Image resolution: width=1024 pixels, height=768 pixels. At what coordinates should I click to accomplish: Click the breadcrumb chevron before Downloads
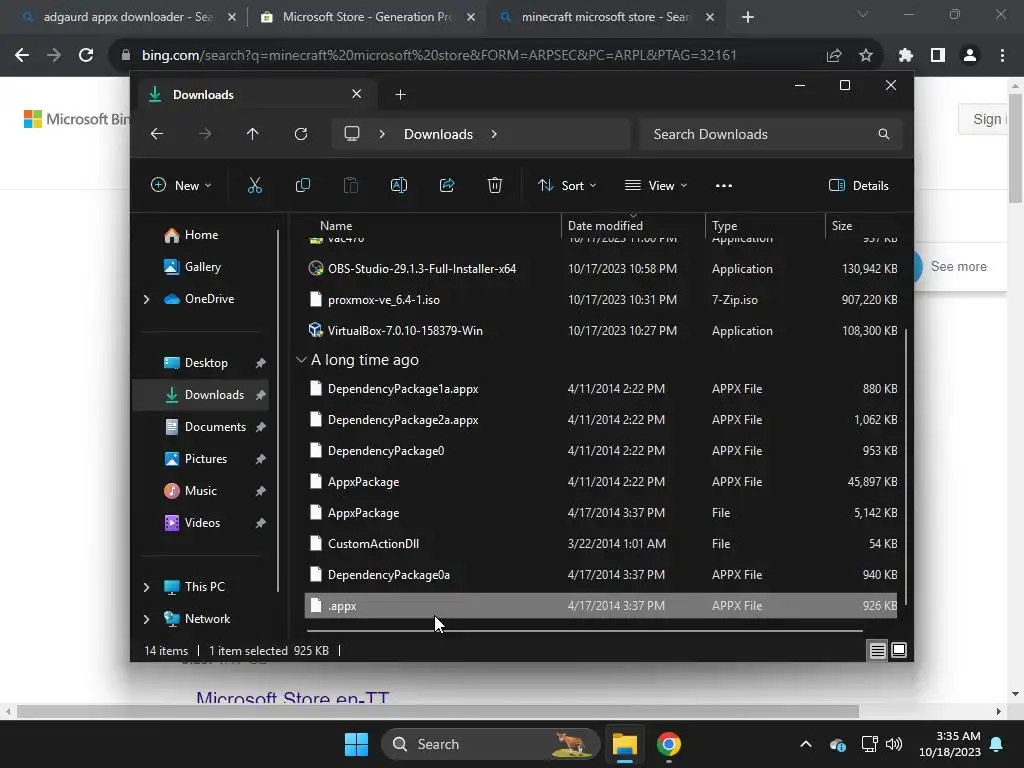(x=382, y=134)
